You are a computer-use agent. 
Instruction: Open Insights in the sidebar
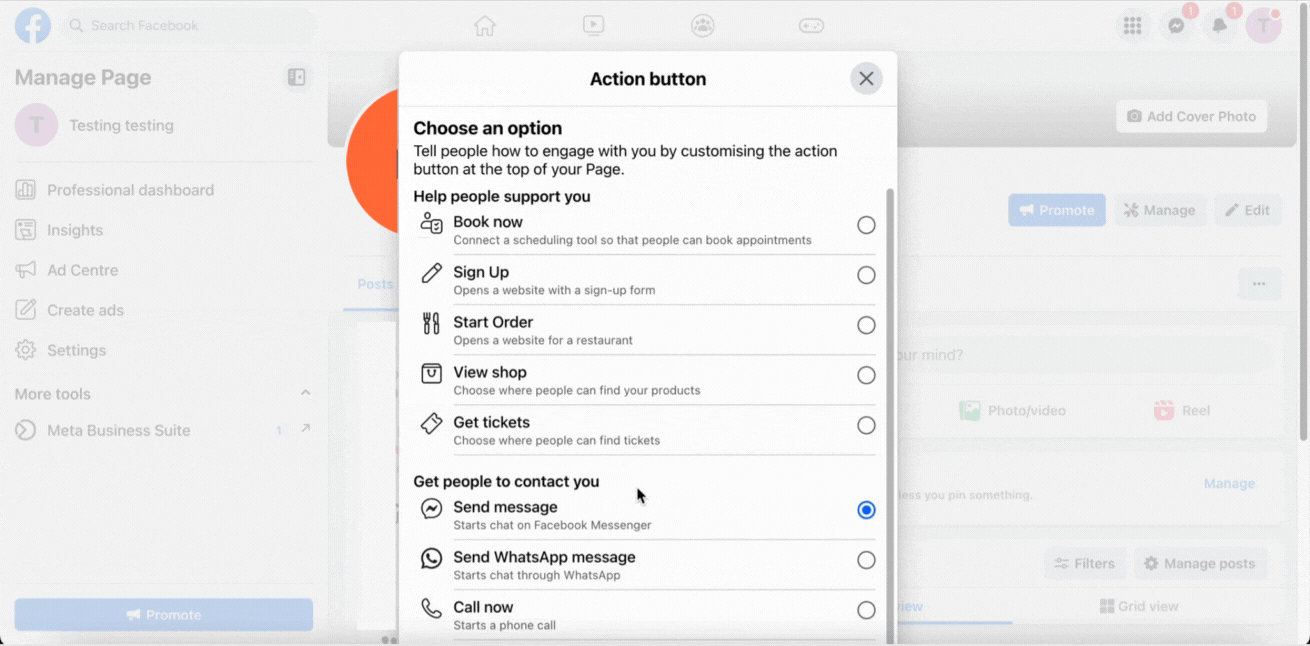[75, 230]
